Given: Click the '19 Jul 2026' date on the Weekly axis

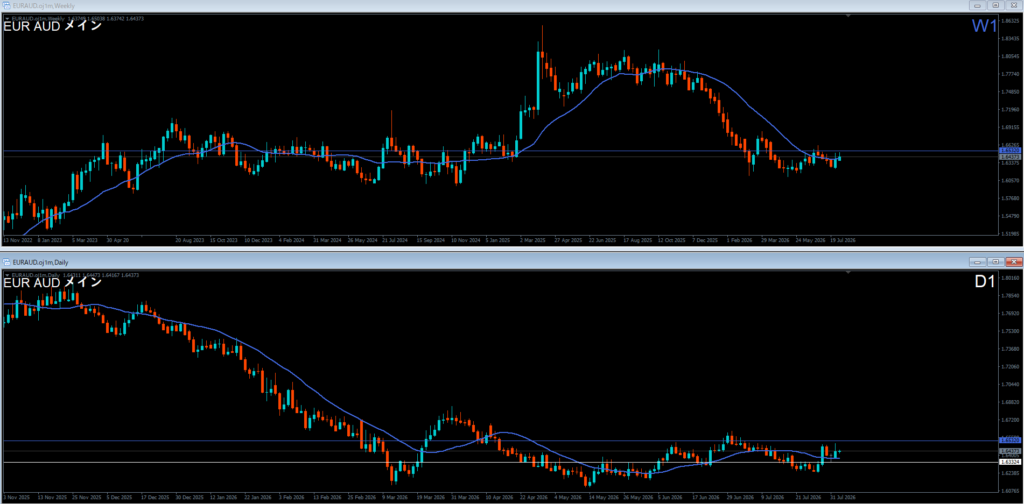Looking at the screenshot, I should point(842,240).
